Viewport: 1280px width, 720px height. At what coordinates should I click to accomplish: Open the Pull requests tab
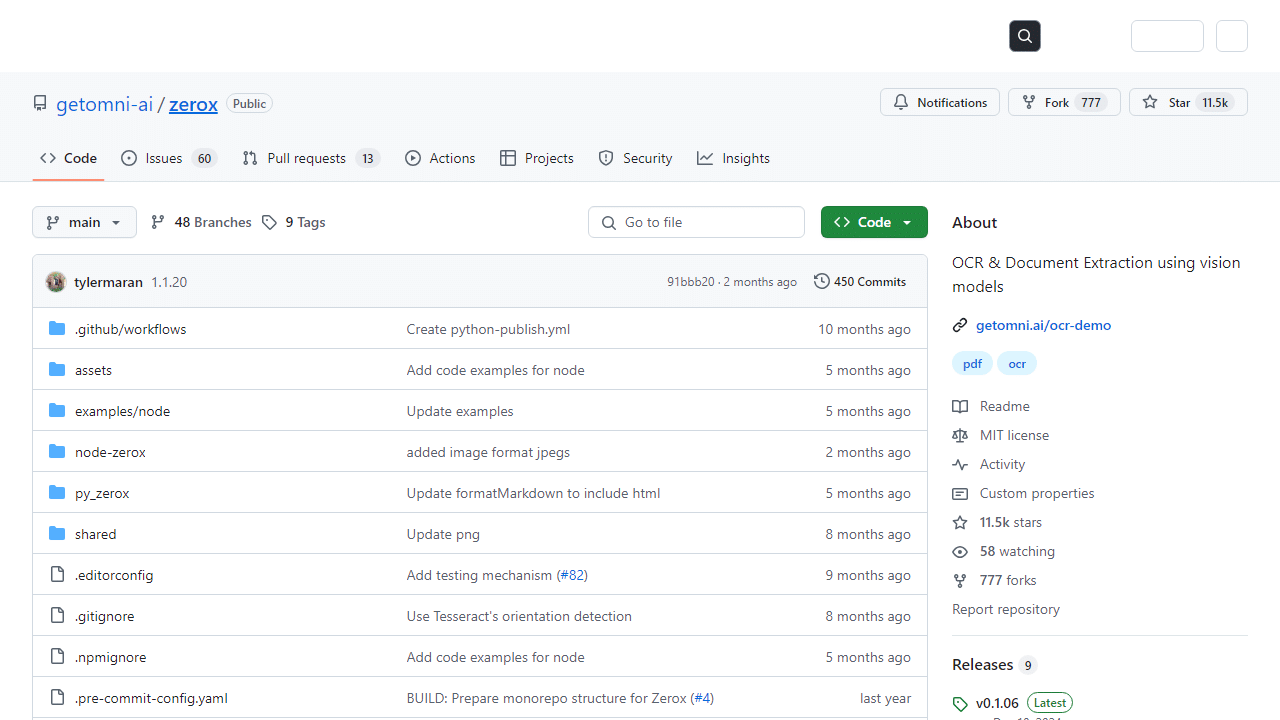(x=311, y=158)
